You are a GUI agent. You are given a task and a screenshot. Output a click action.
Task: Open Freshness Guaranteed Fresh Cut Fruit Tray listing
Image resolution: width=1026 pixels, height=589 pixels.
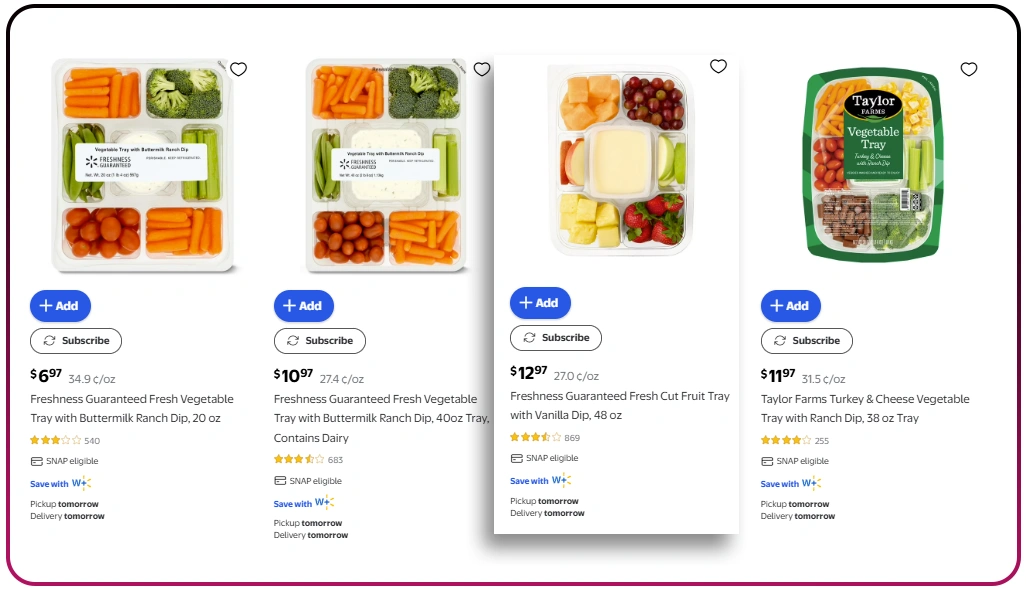pos(618,406)
